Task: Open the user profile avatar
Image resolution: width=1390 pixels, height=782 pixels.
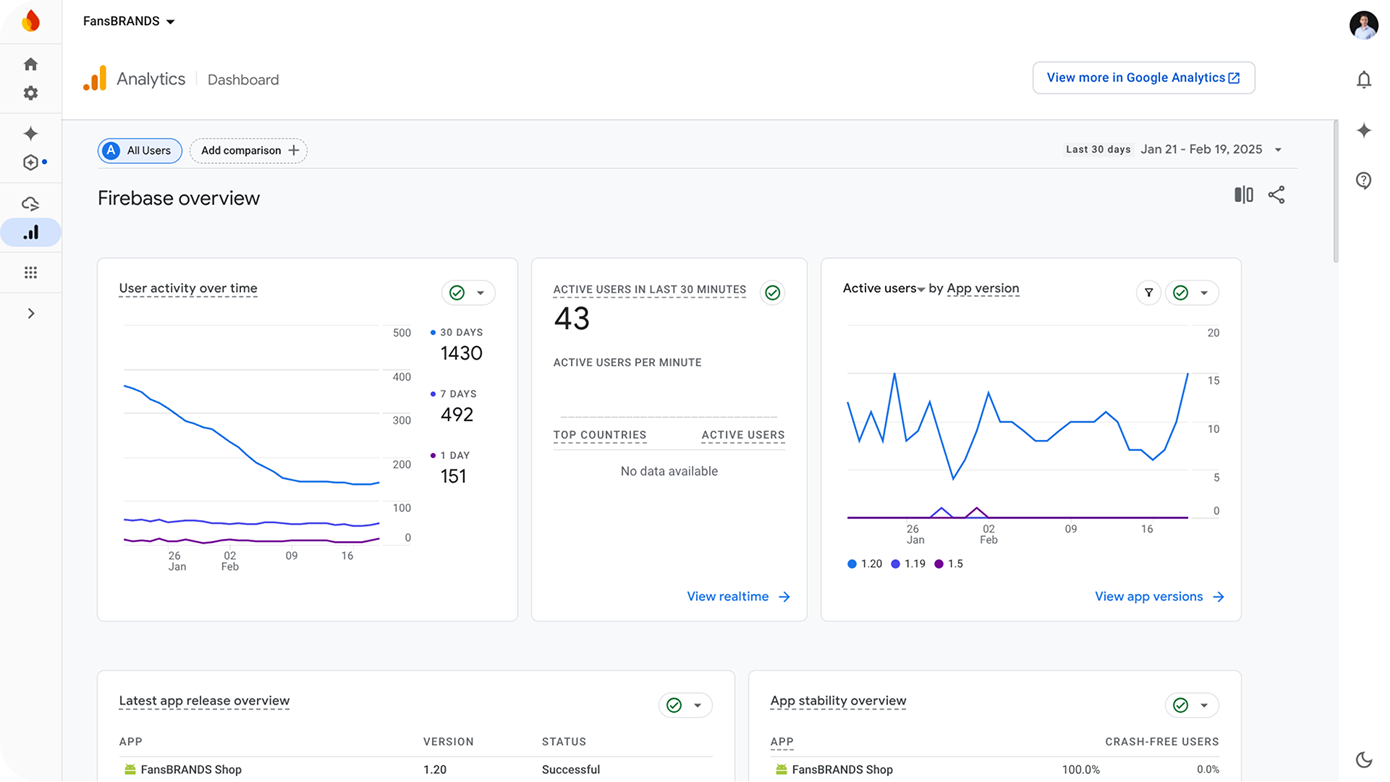Action: click(1363, 24)
